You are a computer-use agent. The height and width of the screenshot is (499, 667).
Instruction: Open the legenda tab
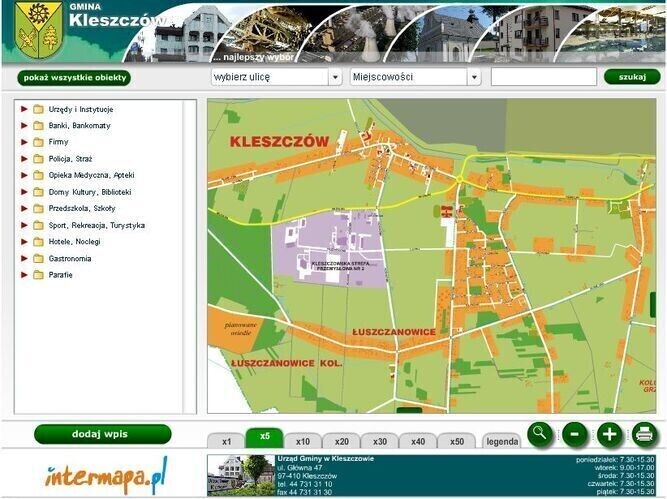click(x=502, y=441)
